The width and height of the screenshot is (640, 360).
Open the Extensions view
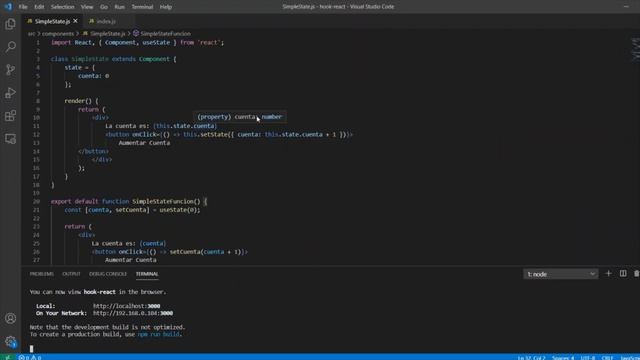[11, 116]
